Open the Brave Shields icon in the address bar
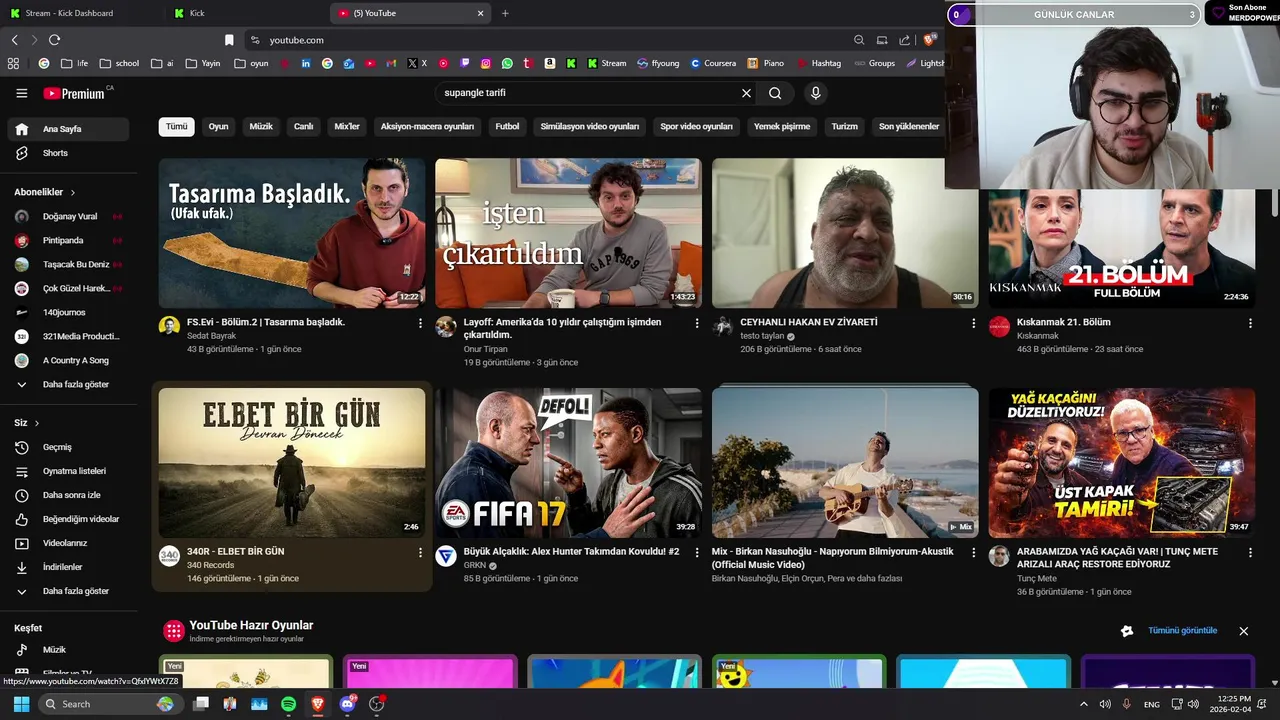Viewport: 1280px width, 720px height. click(929, 40)
